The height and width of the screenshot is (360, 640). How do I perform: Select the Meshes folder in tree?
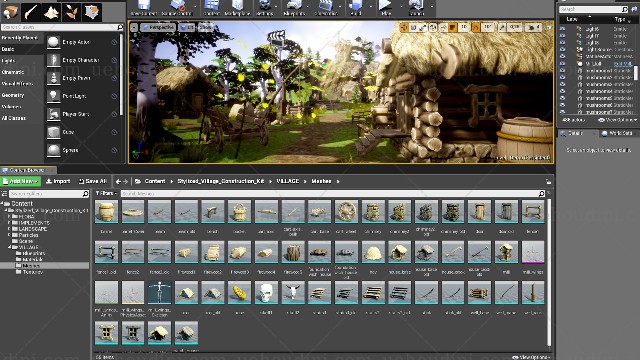[31, 266]
